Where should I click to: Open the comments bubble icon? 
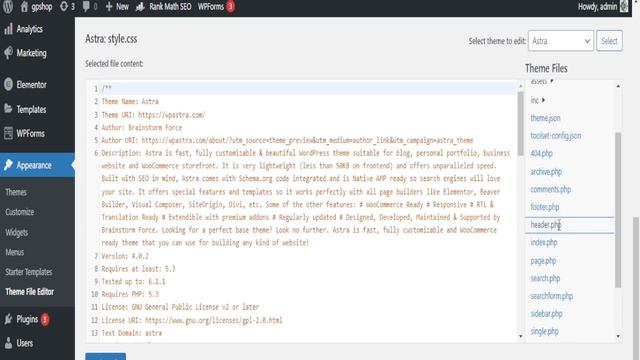point(86,7)
